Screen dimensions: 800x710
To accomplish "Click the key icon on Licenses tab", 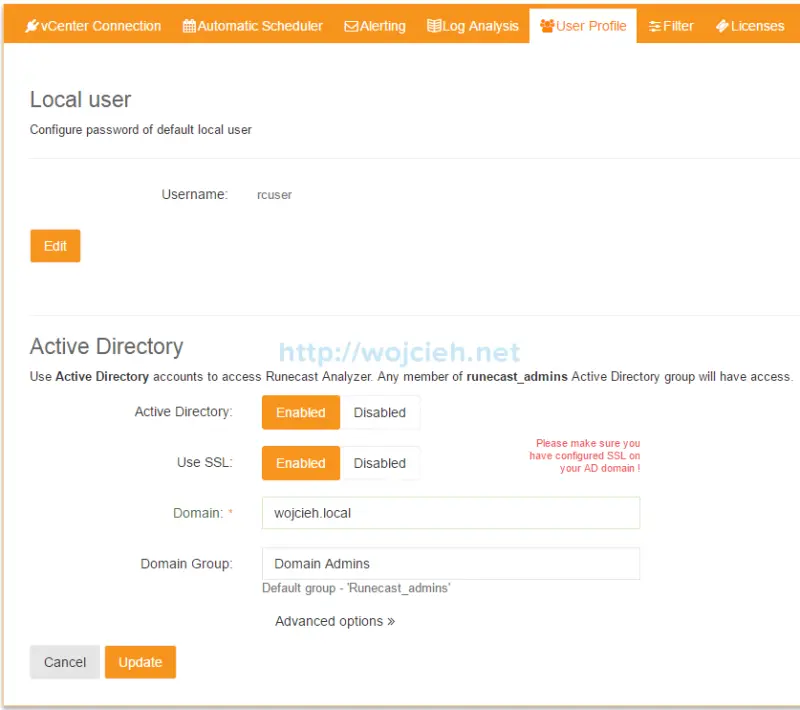I will click(723, 25).
